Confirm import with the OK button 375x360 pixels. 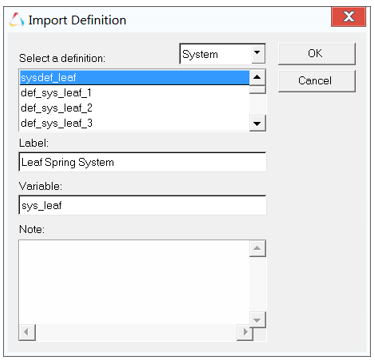317,53
